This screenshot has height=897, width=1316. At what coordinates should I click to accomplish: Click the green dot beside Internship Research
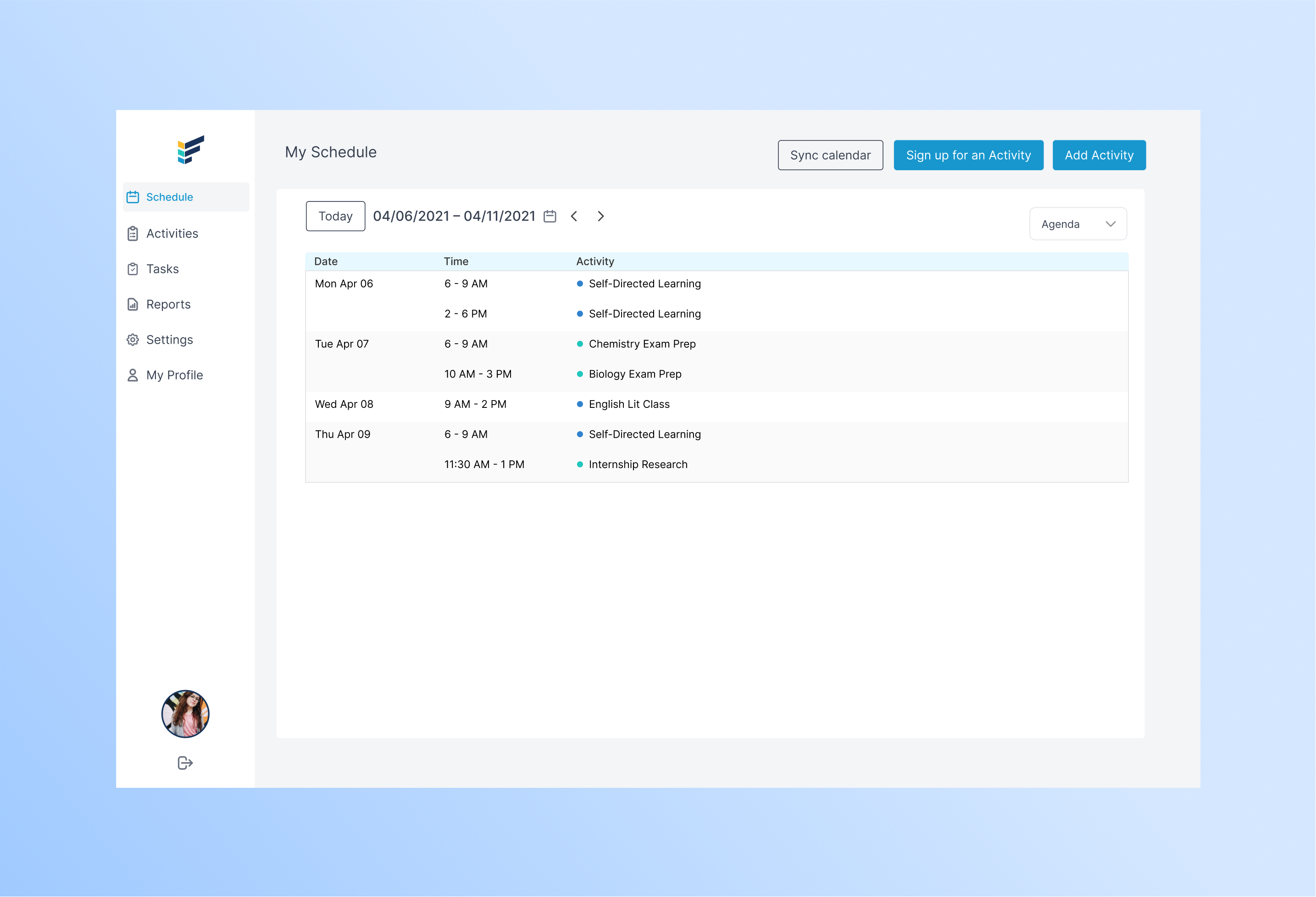click(580, 465)
